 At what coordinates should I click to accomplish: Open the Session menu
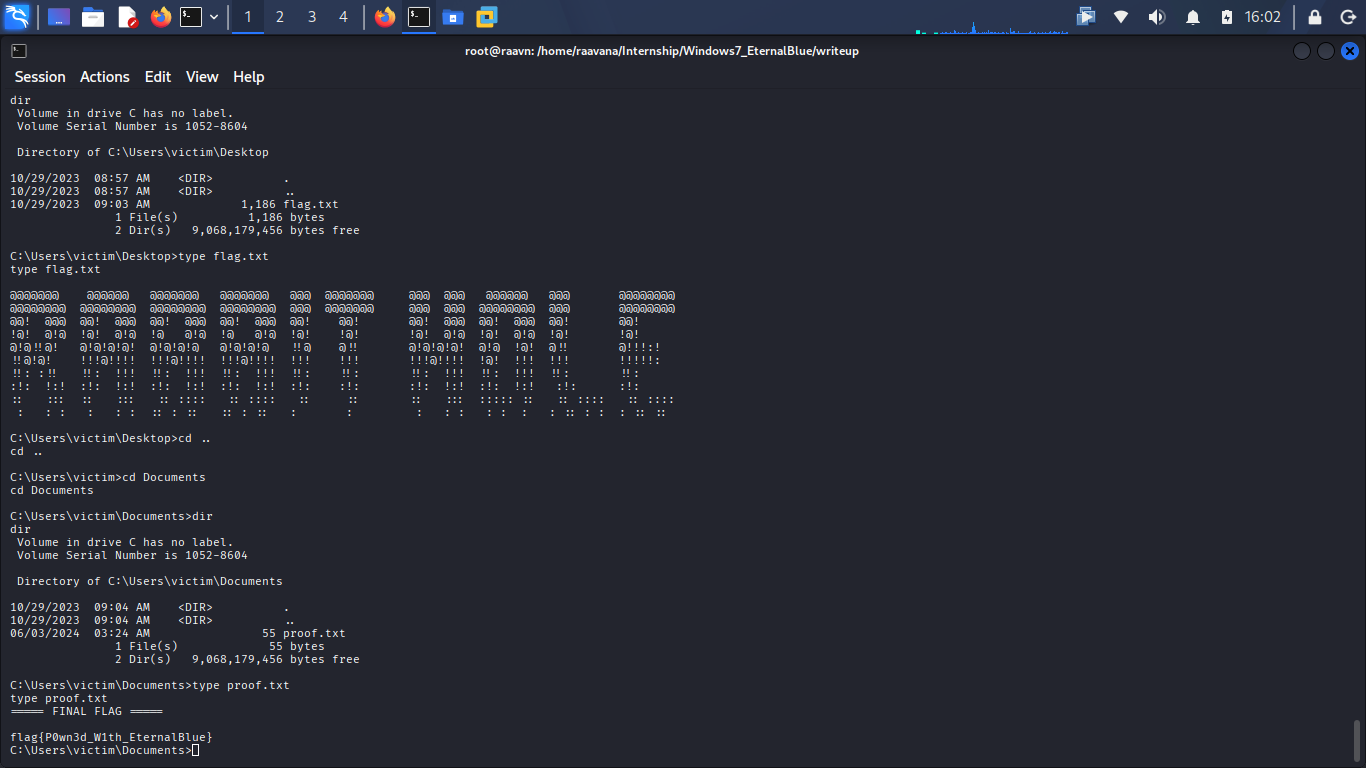click(40, 77)
